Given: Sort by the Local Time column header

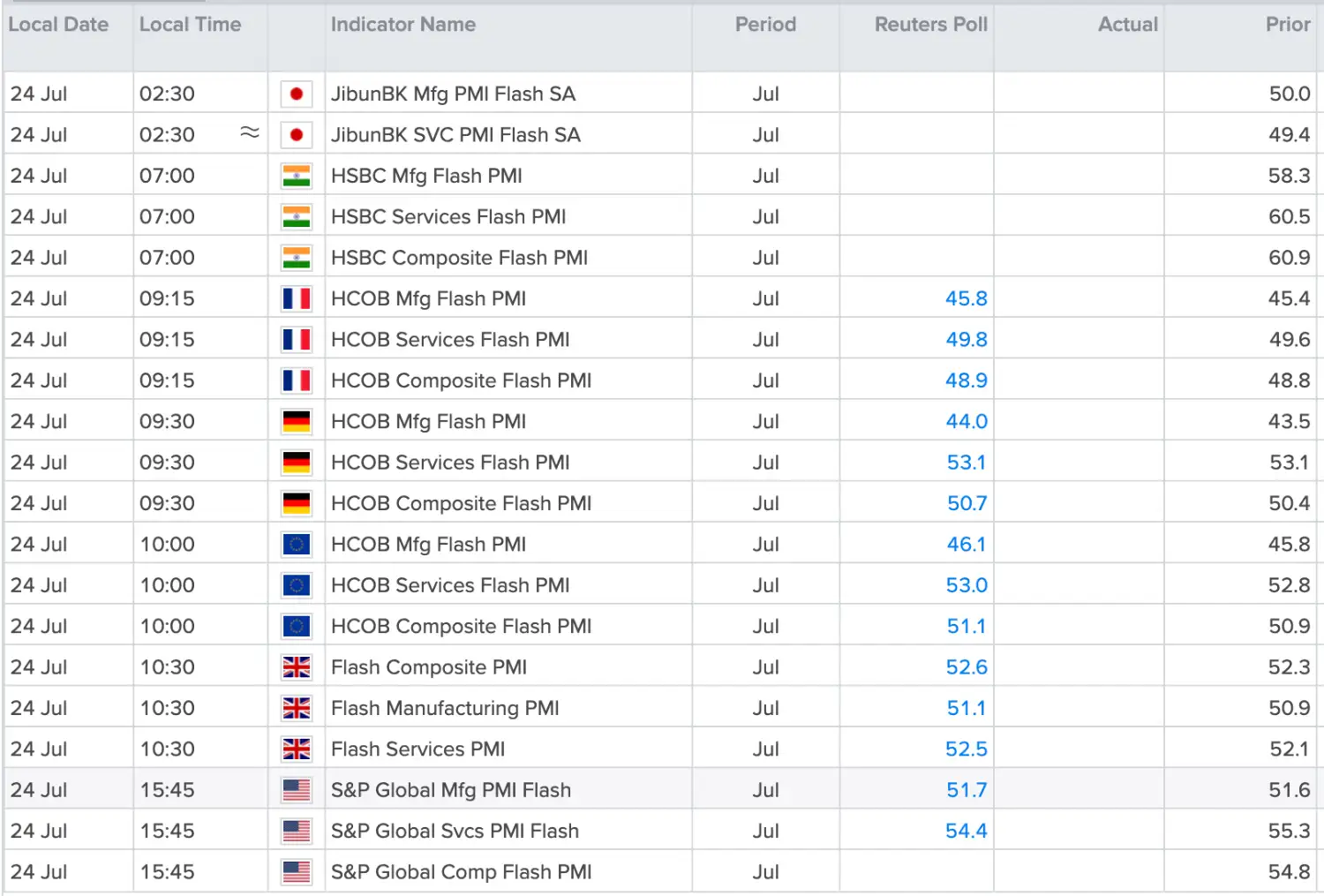Looking at the screenshot, I should pos(190,25).
